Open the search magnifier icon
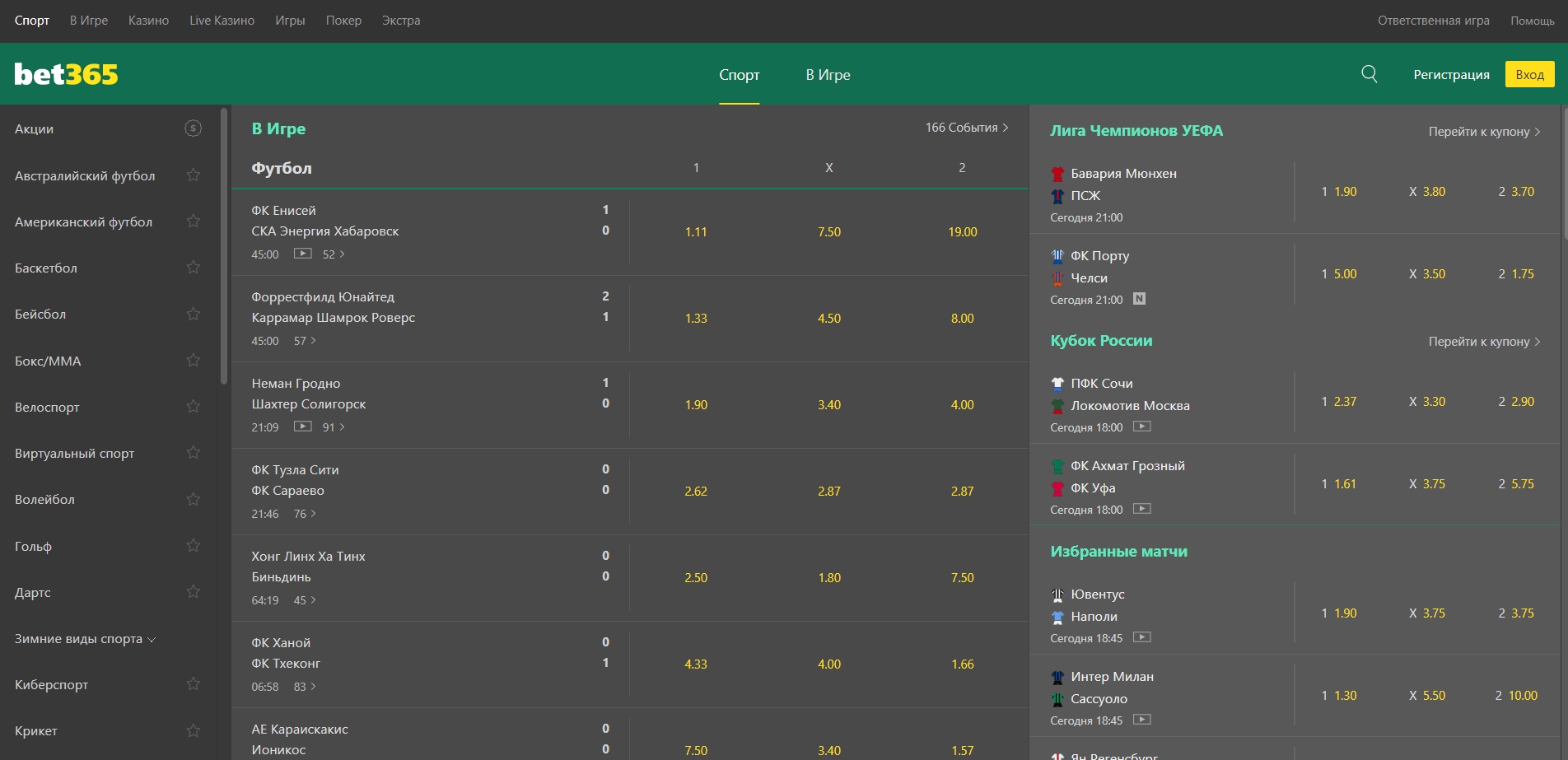1568x760 pixels. (1370, 74)
